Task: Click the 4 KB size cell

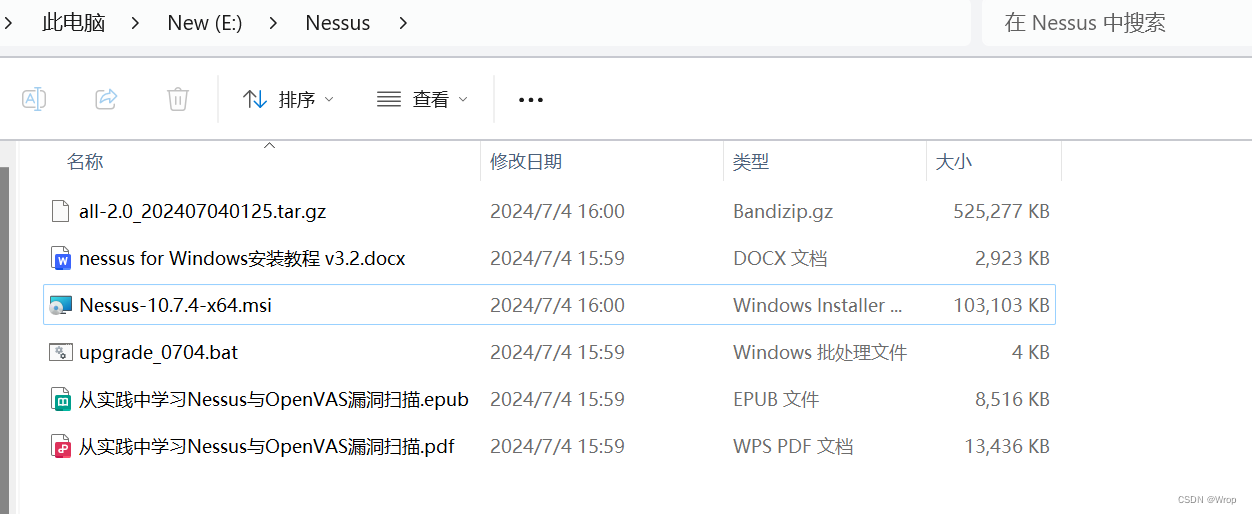Action: (1031, 352)
